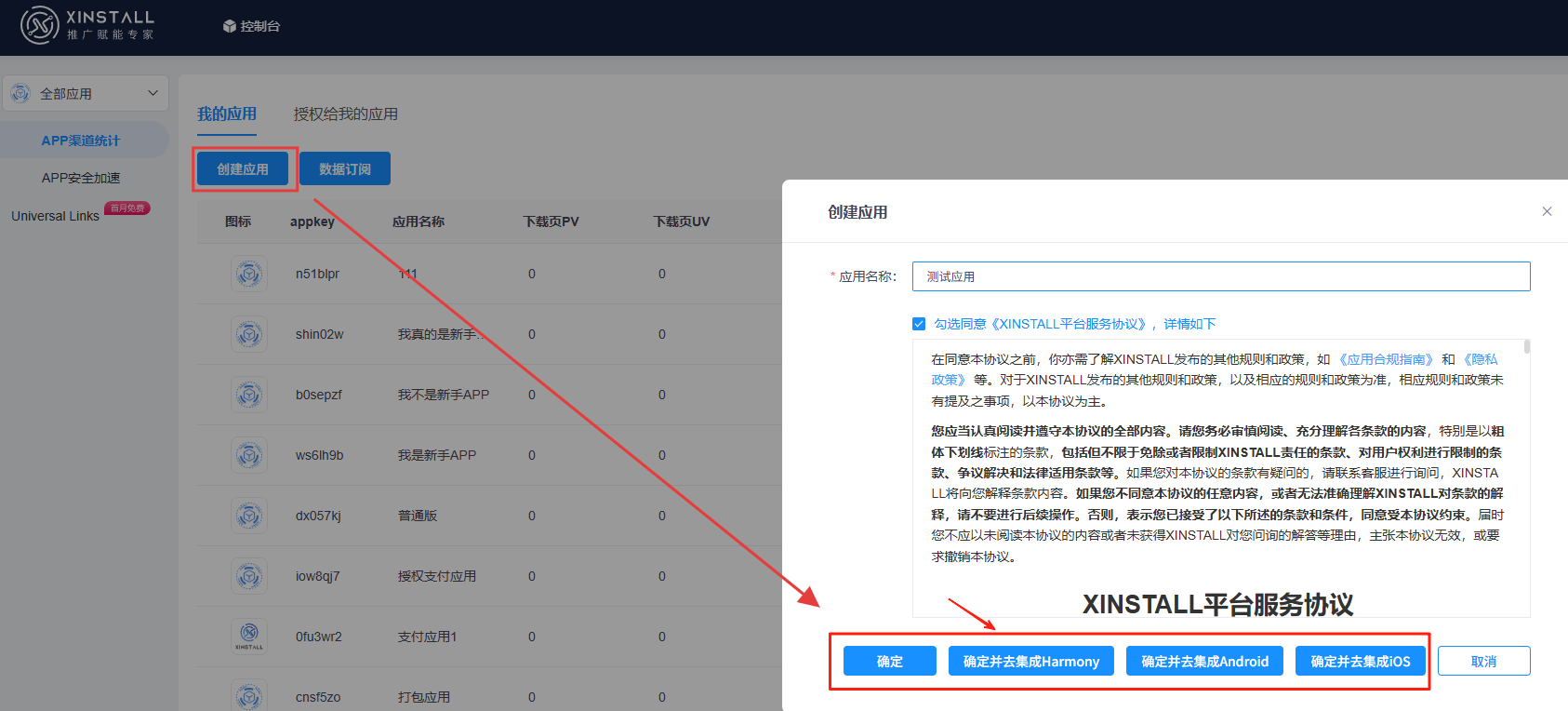The width and height of the screenshot is (1568, 711).
Task: Focus the 应用名称 input field
Action: point(1221,276)
